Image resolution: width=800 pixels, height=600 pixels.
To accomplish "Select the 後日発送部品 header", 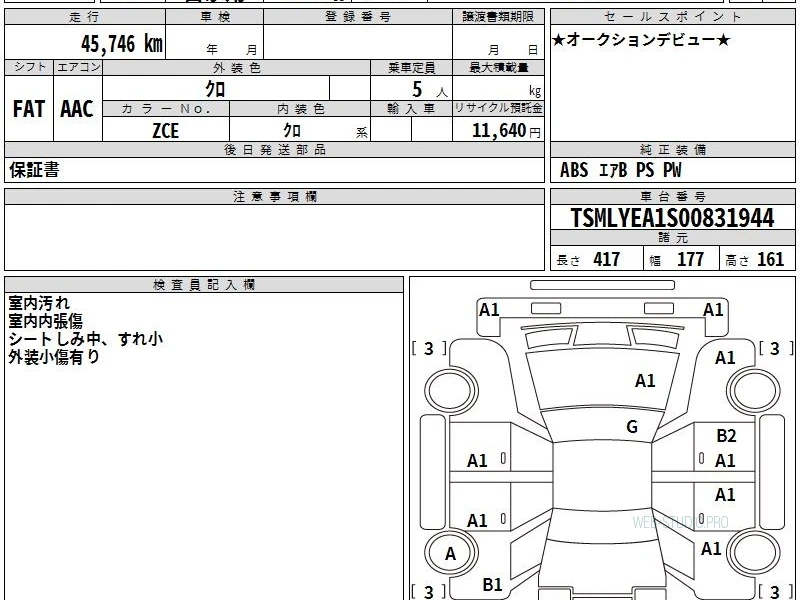I will click(274, 149).
